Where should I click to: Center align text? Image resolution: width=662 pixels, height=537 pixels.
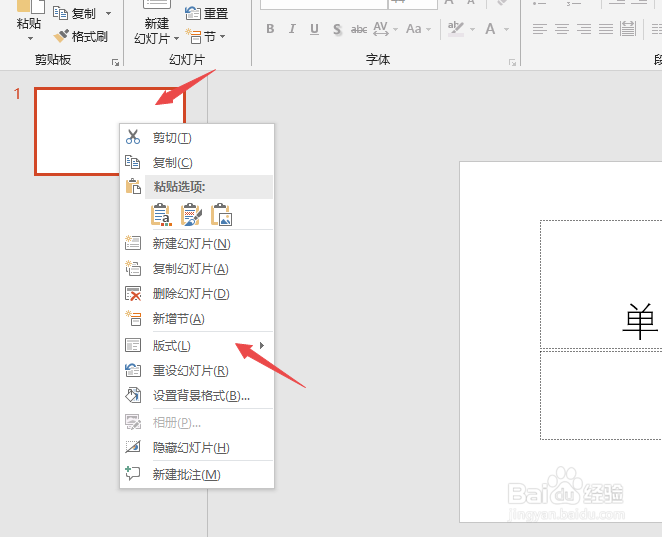[x=562, y=29]
